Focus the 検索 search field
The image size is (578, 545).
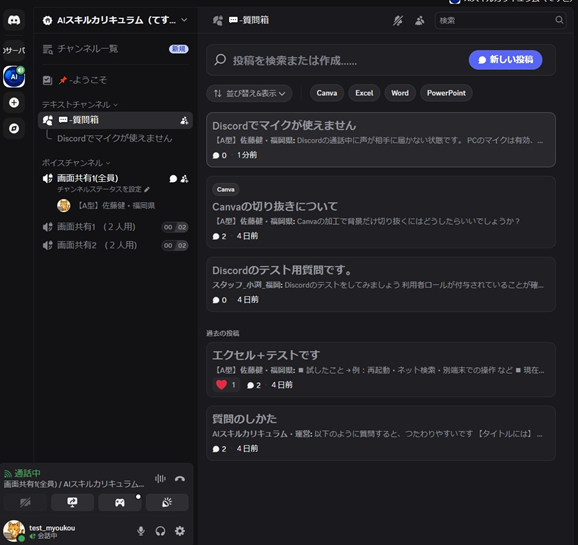coord(501,20)
